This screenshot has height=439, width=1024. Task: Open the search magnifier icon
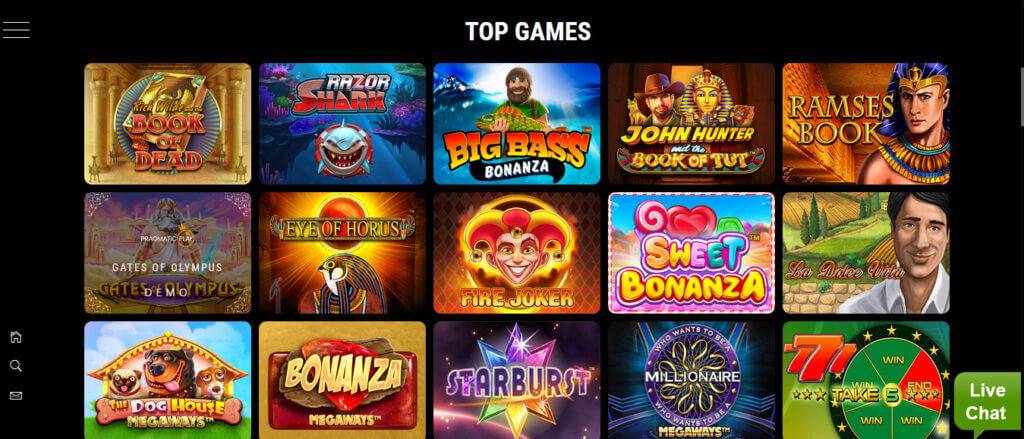pos(16,366)
